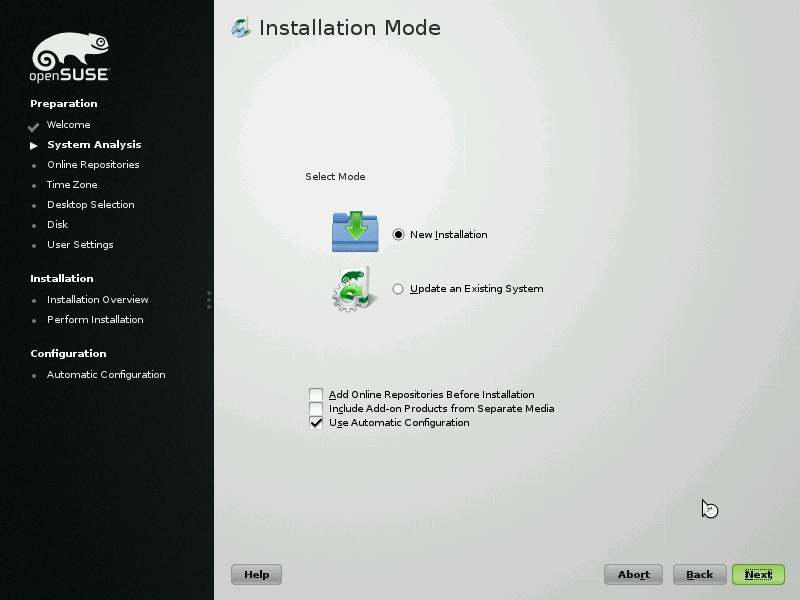Click the System Analysis arrow indicator
Viewport: 800px width, 600px height.
pyautogui.click(x=34, y=145)
